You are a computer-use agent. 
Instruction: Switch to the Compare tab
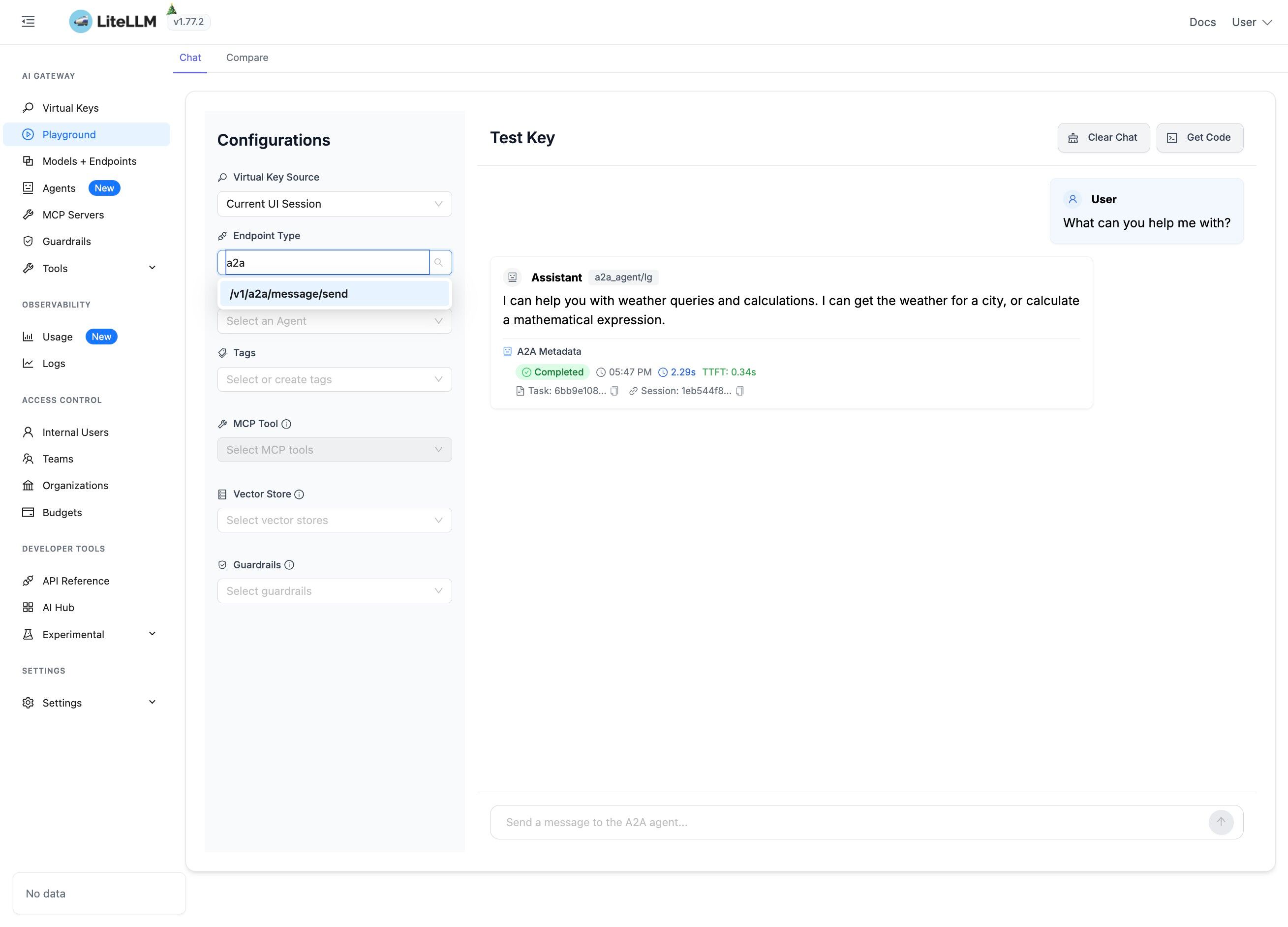tap(247, 58)
